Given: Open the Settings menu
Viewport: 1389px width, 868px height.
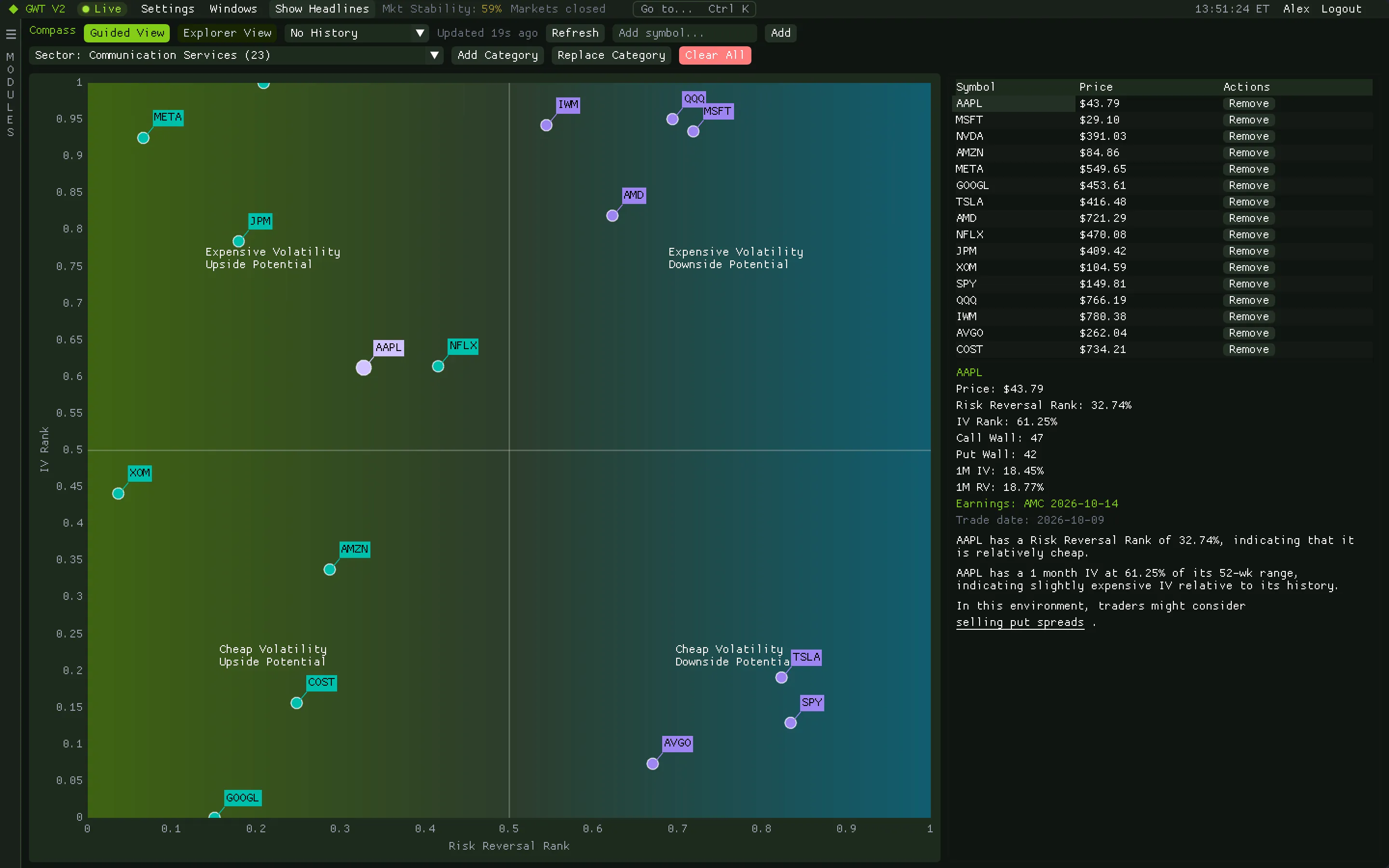Looking at the screenshot, I should [x=168, y=9].
